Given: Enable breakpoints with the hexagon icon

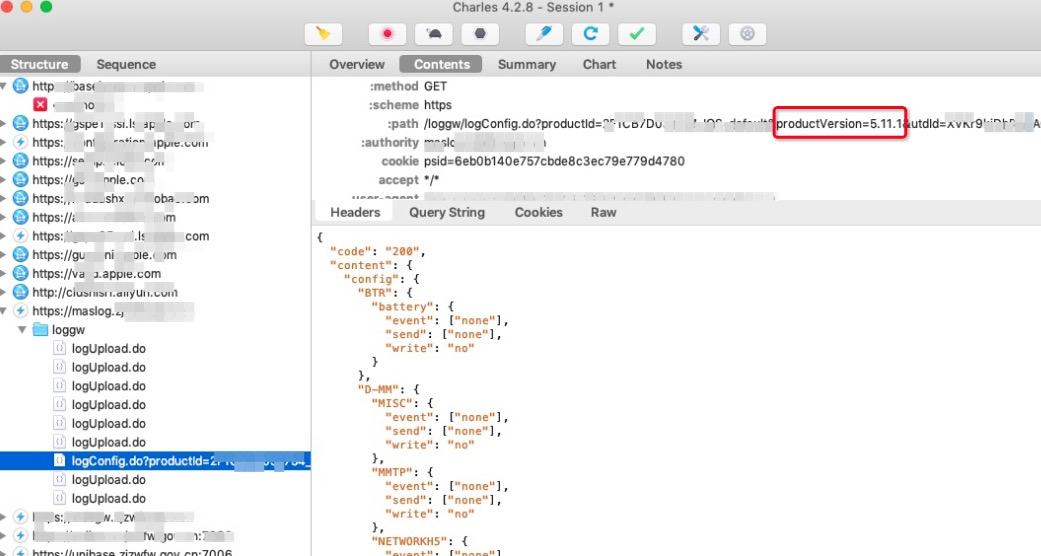Looking at the screenshot, I should 480,34.
